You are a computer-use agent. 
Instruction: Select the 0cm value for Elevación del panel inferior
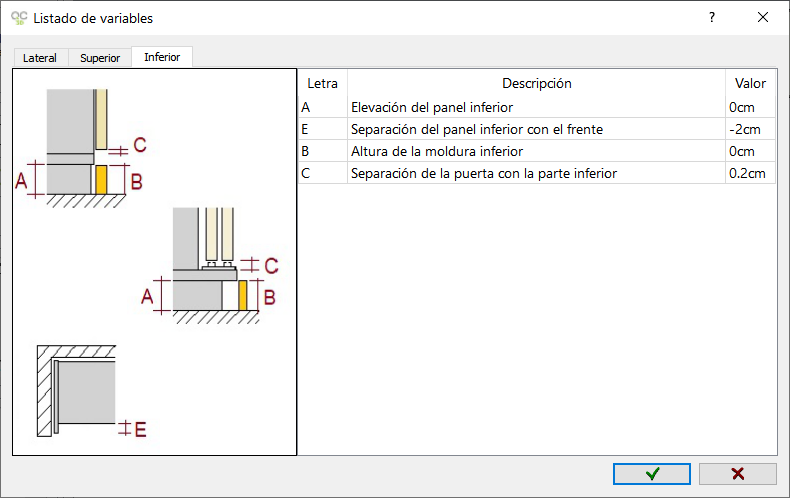750,107
